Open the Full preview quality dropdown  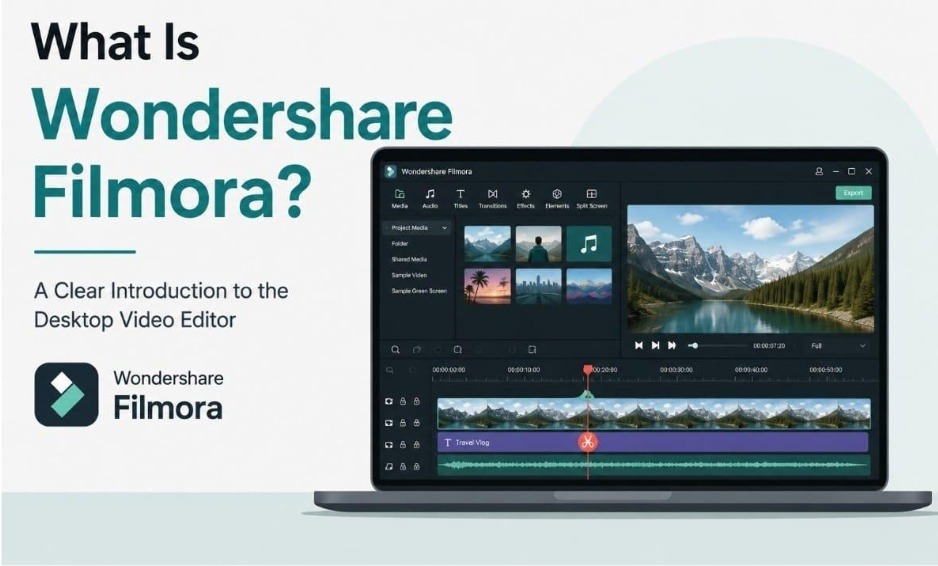coord(838,346)
